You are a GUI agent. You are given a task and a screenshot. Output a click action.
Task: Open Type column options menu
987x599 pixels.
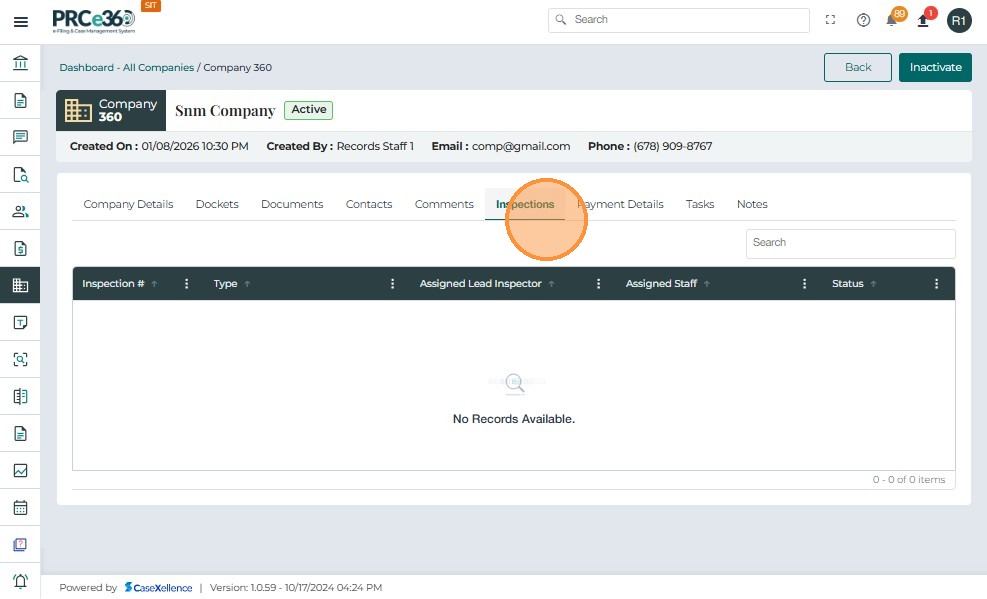pos(392,284)
